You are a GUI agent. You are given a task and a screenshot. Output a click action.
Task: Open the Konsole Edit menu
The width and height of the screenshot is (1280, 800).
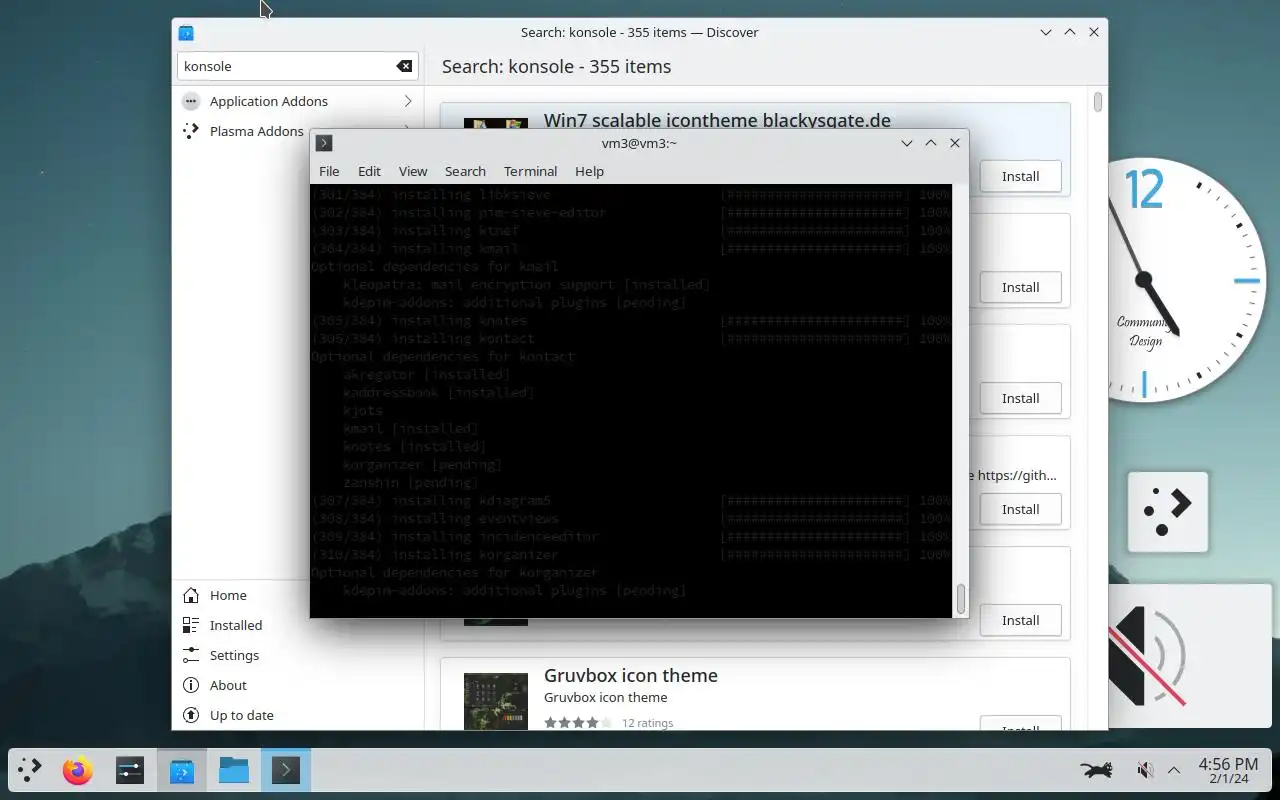[x=369, y=171]
